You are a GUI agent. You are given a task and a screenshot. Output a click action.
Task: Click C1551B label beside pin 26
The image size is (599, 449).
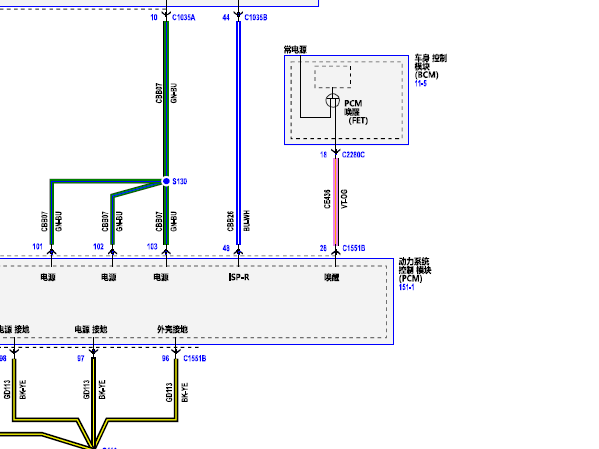pos(354,248)
